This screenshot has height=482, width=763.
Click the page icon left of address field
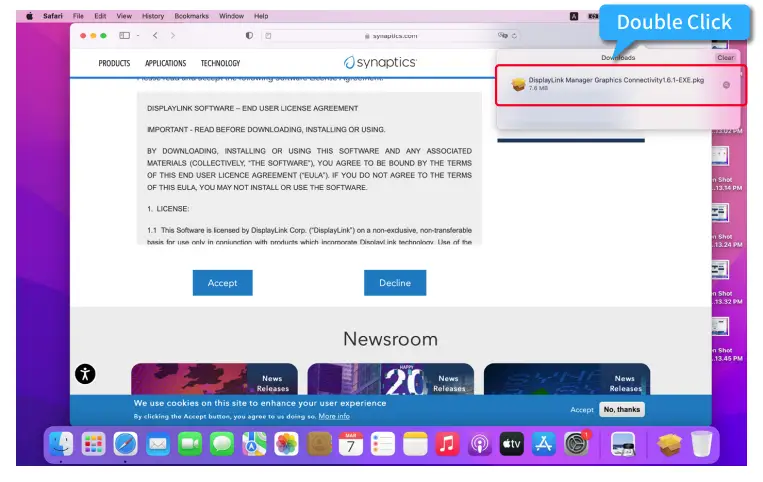tap(268, 36)
